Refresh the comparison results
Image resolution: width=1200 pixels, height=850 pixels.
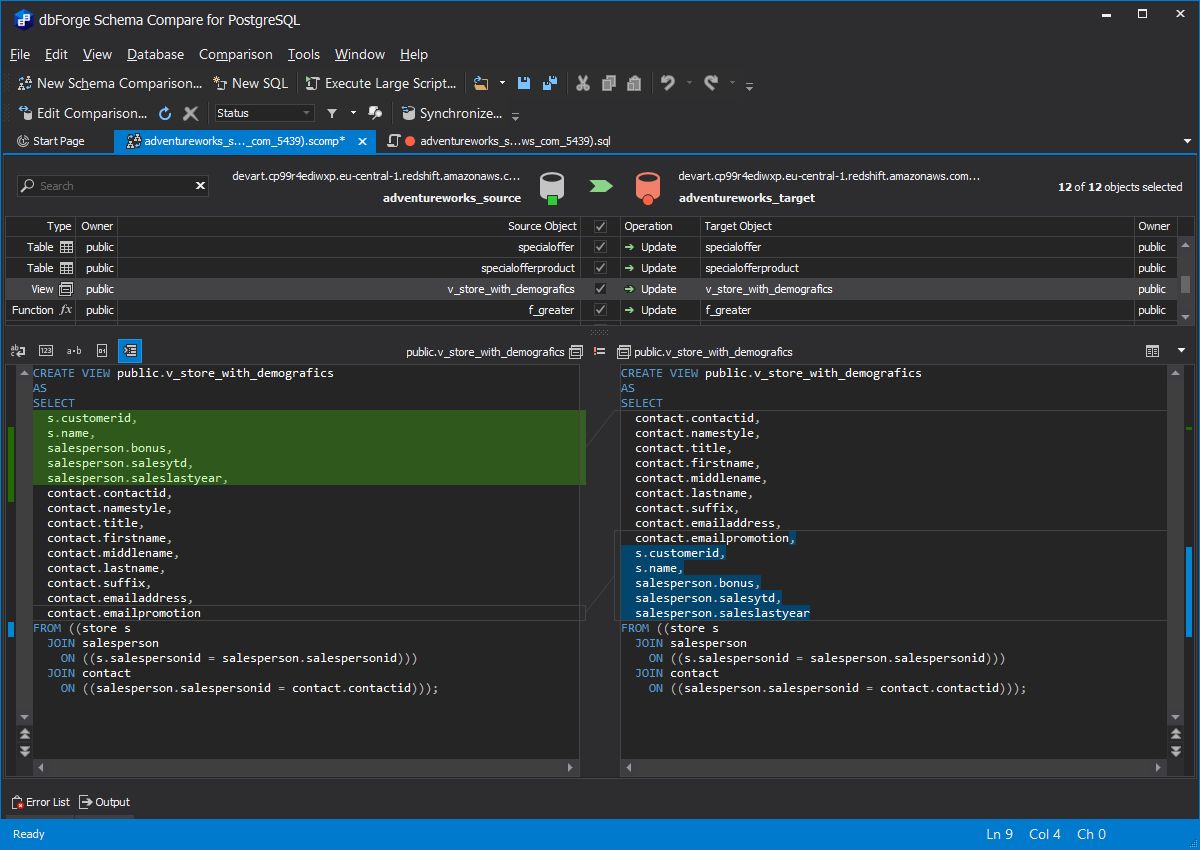click(x=165, y=113)
